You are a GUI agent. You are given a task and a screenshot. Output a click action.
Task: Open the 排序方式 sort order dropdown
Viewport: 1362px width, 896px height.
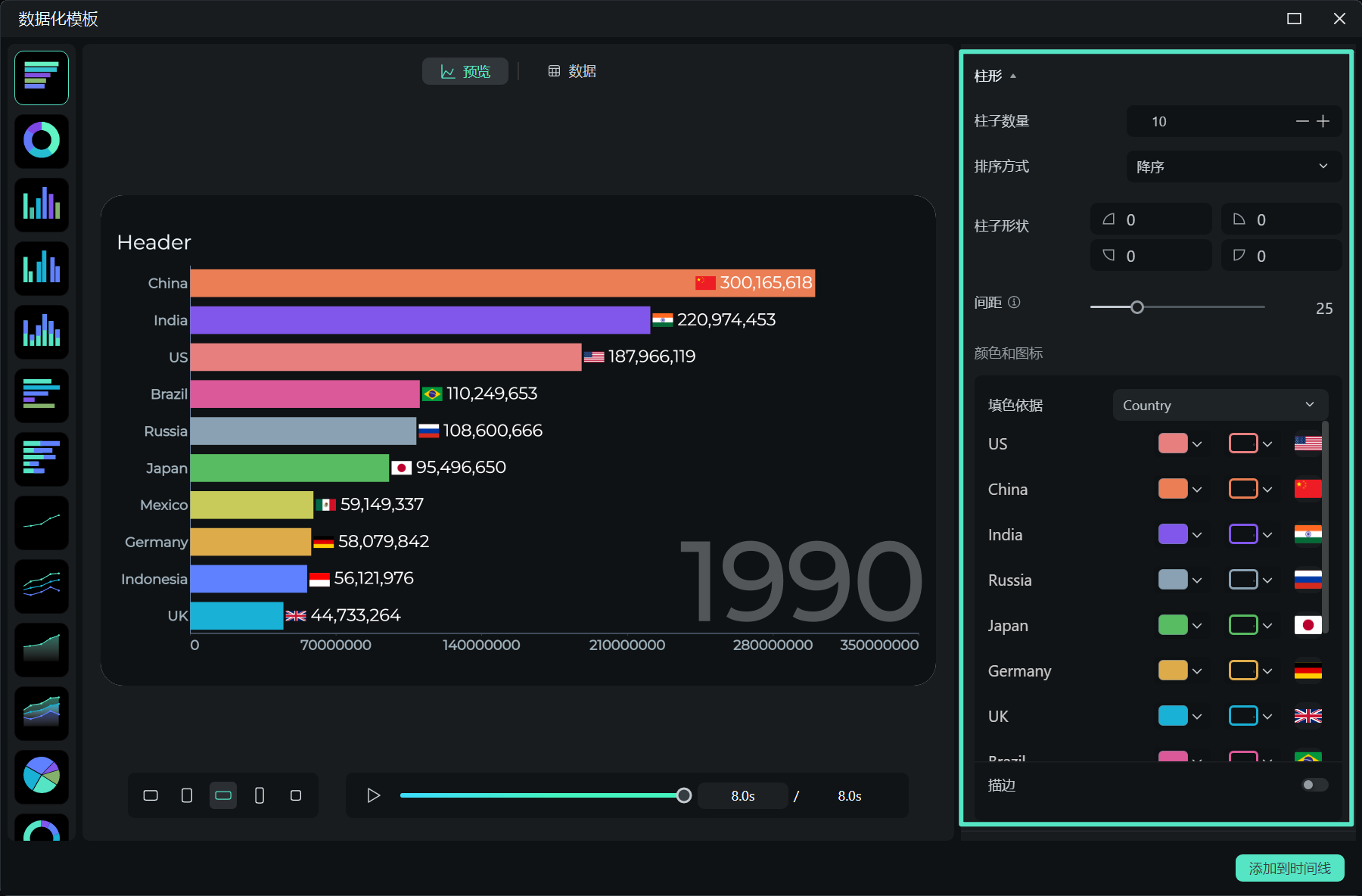(1233, 166)
